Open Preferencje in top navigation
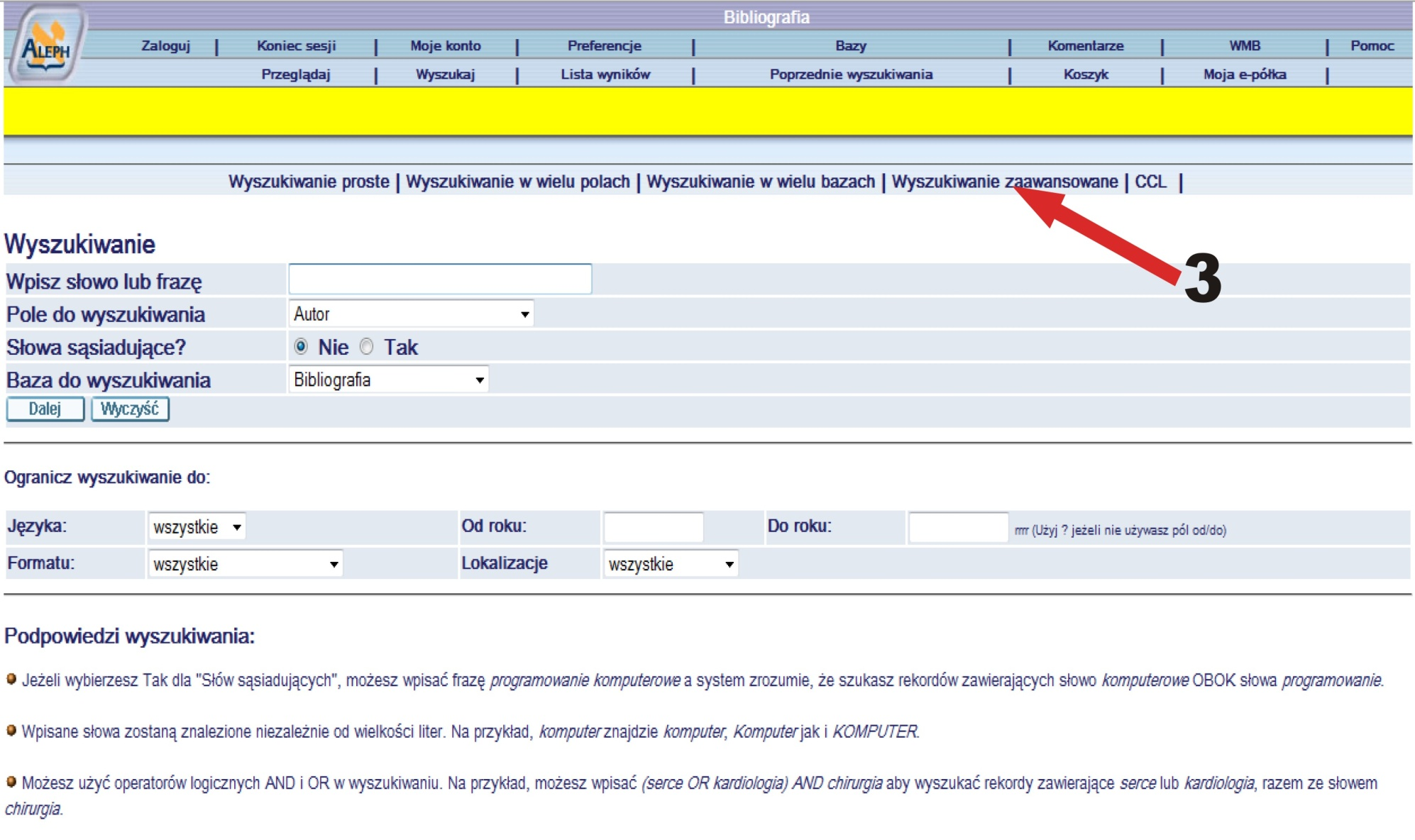1415x840 pixels. [x=605, y=46]
